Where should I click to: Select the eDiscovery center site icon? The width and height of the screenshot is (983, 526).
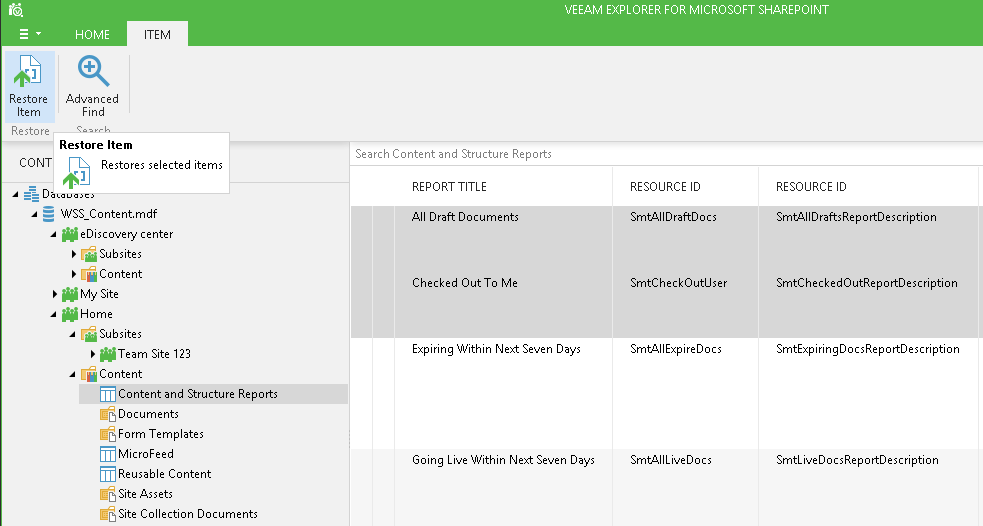(69, 234)
